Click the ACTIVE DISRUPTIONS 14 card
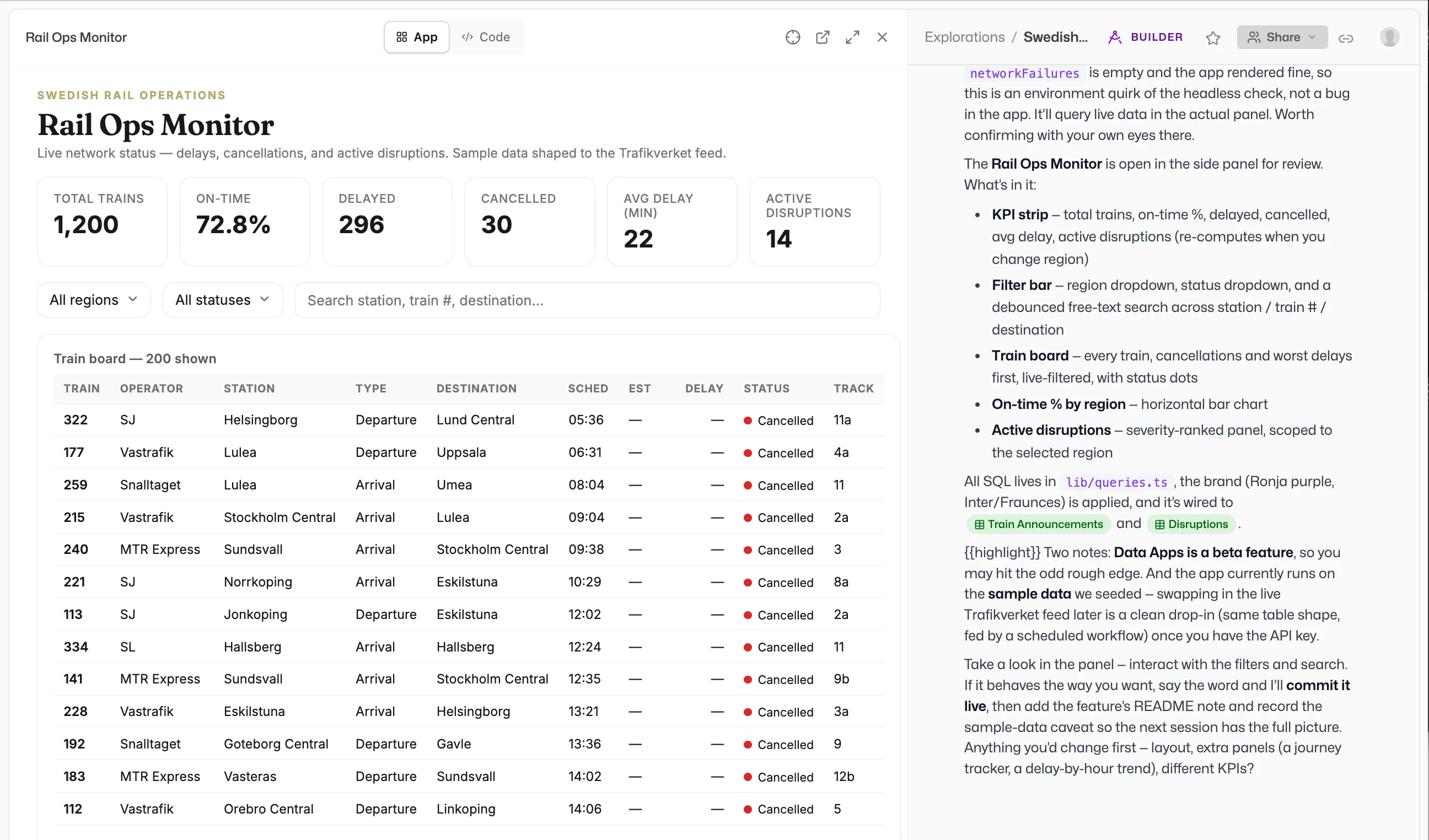1429x840 pixels. click(815, 222)
